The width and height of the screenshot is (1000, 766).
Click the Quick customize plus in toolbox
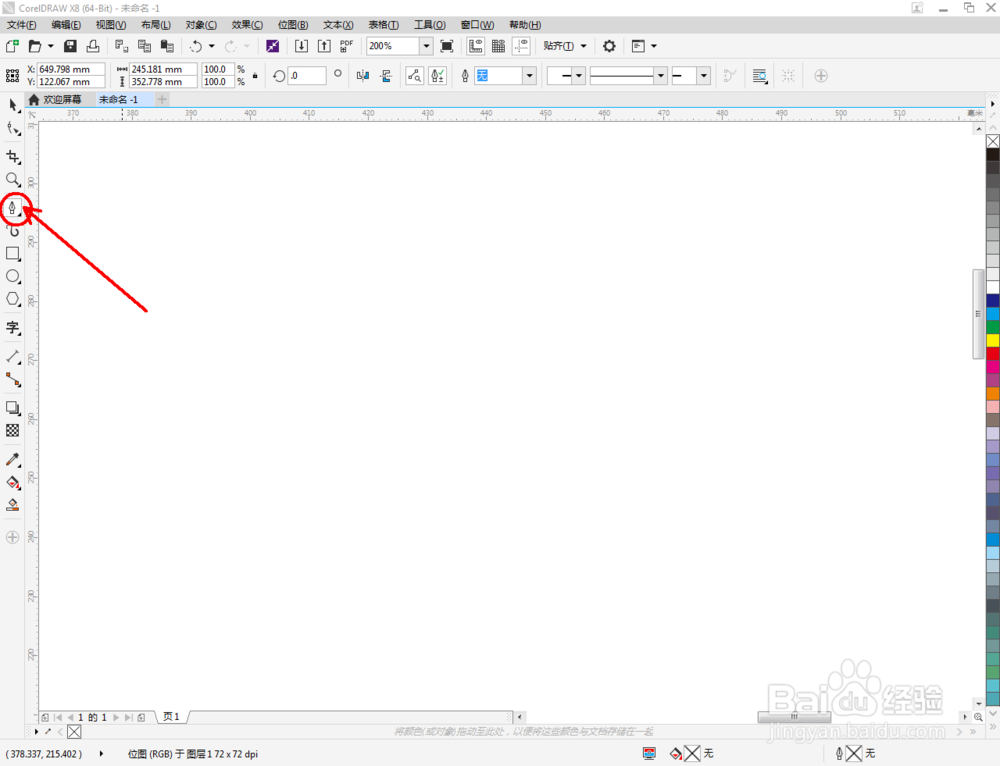[x=12, y=538]
